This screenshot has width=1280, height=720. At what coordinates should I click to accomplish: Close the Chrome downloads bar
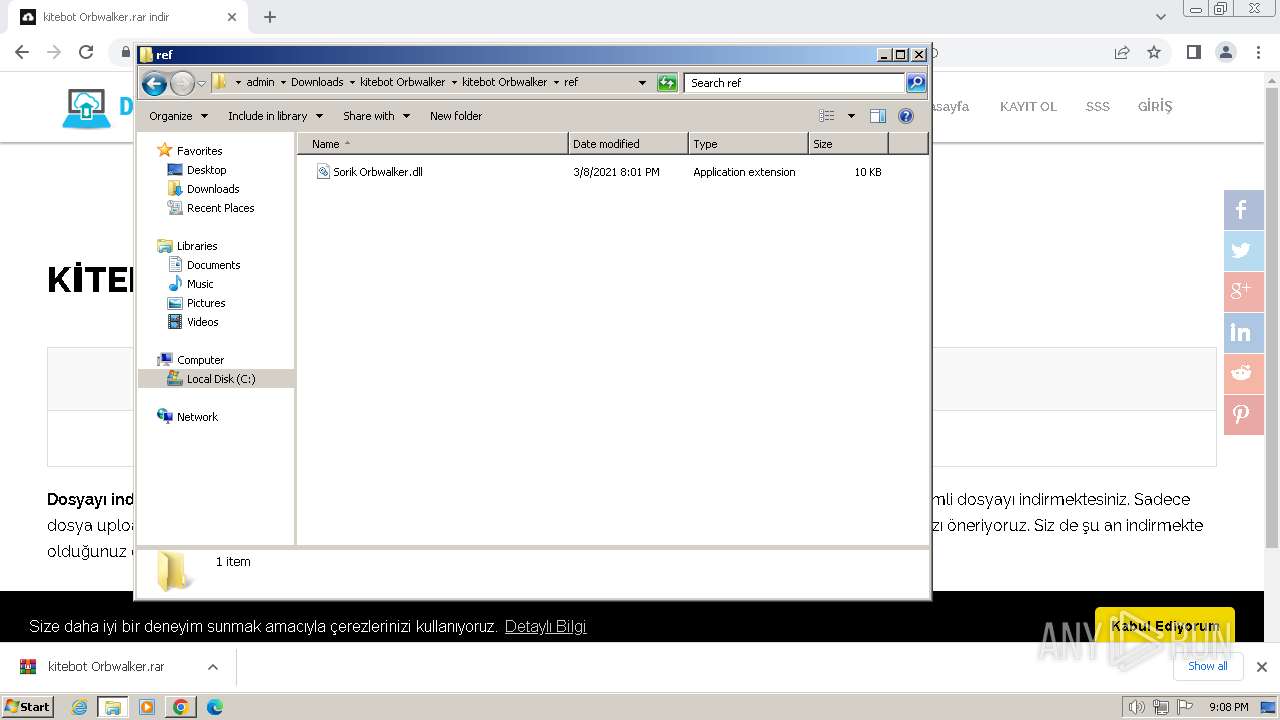(x=1262, y=667)
